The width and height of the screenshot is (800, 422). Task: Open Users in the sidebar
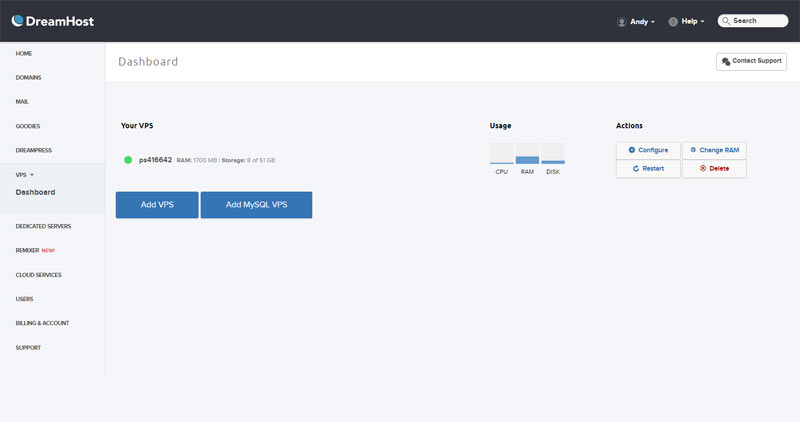coord(24,299)
